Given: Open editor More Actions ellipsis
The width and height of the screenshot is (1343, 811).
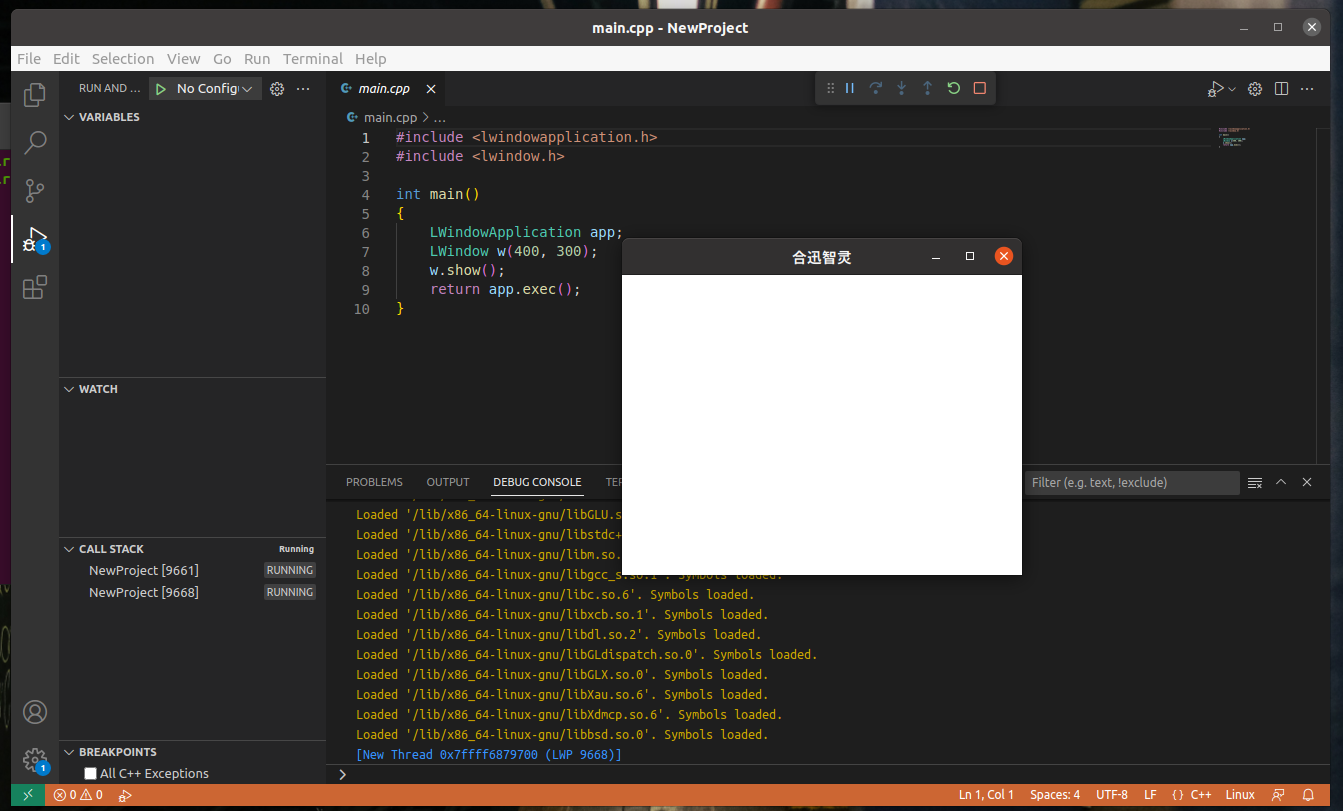Looking at the screenshot, I should (1308, 89).
